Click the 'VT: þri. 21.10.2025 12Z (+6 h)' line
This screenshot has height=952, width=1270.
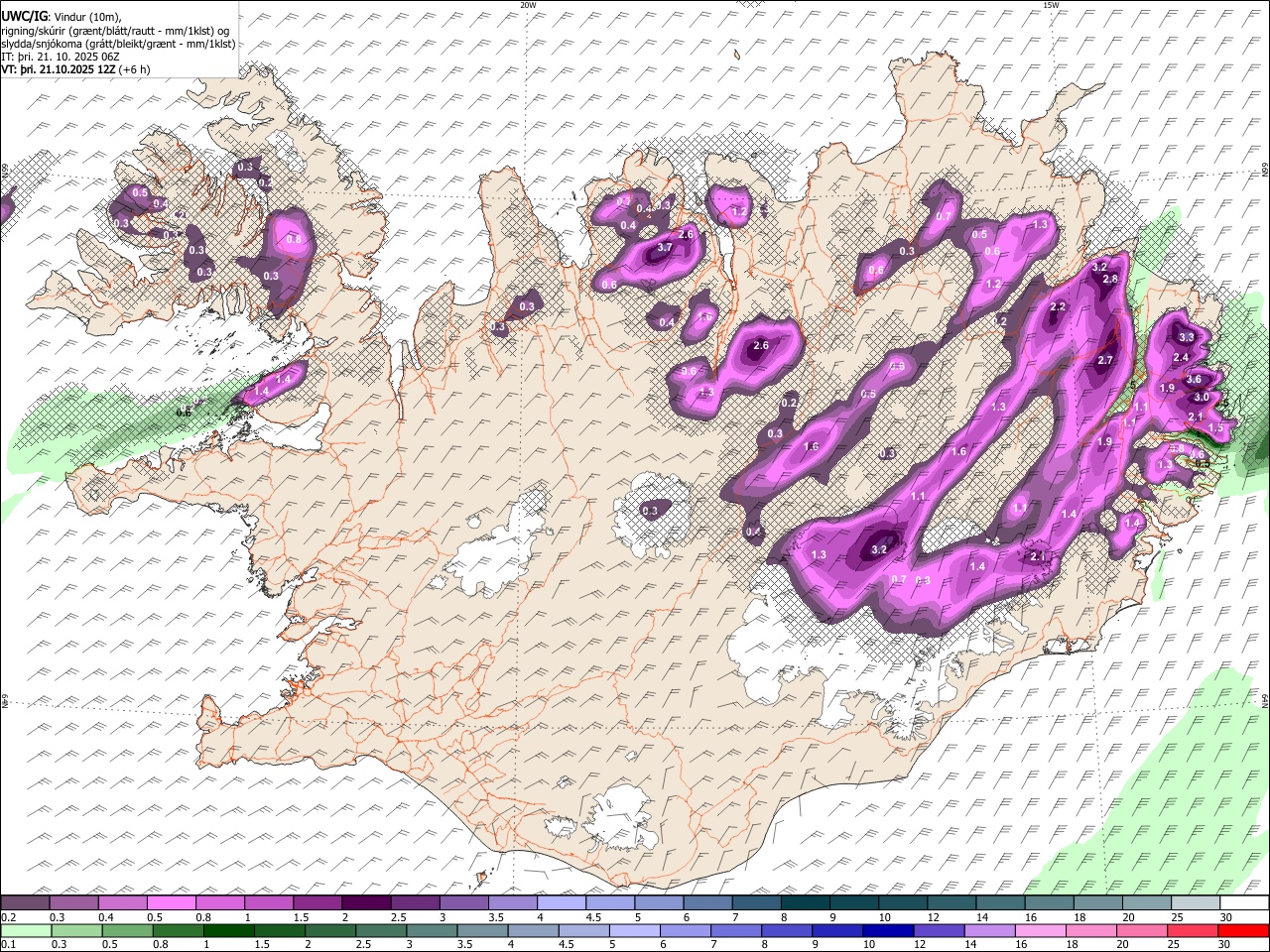point(75,69)
